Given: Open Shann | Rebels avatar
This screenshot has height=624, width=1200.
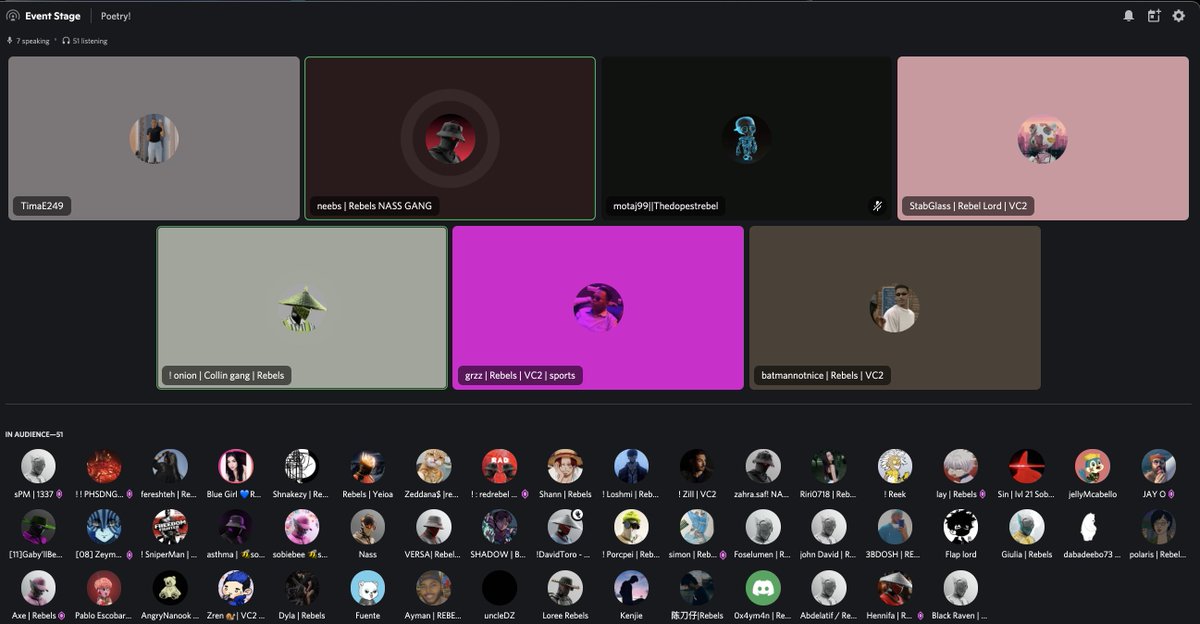Looking at the screenshot, I should coord(565,466).
